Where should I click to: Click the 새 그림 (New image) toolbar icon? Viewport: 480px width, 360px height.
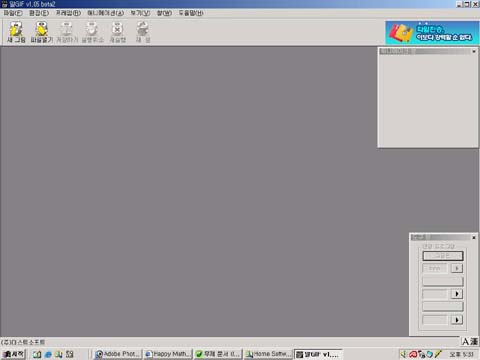click(16, 32)
